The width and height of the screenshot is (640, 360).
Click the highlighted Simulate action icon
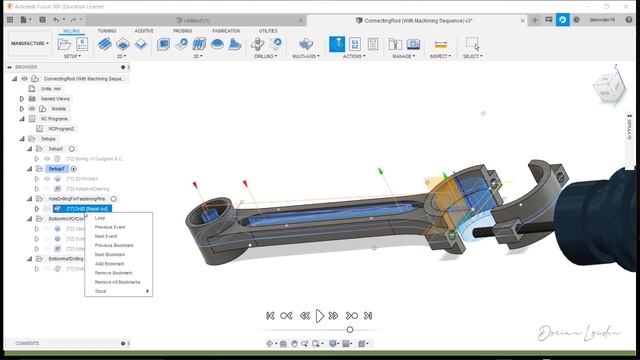(x=337, y=44)
